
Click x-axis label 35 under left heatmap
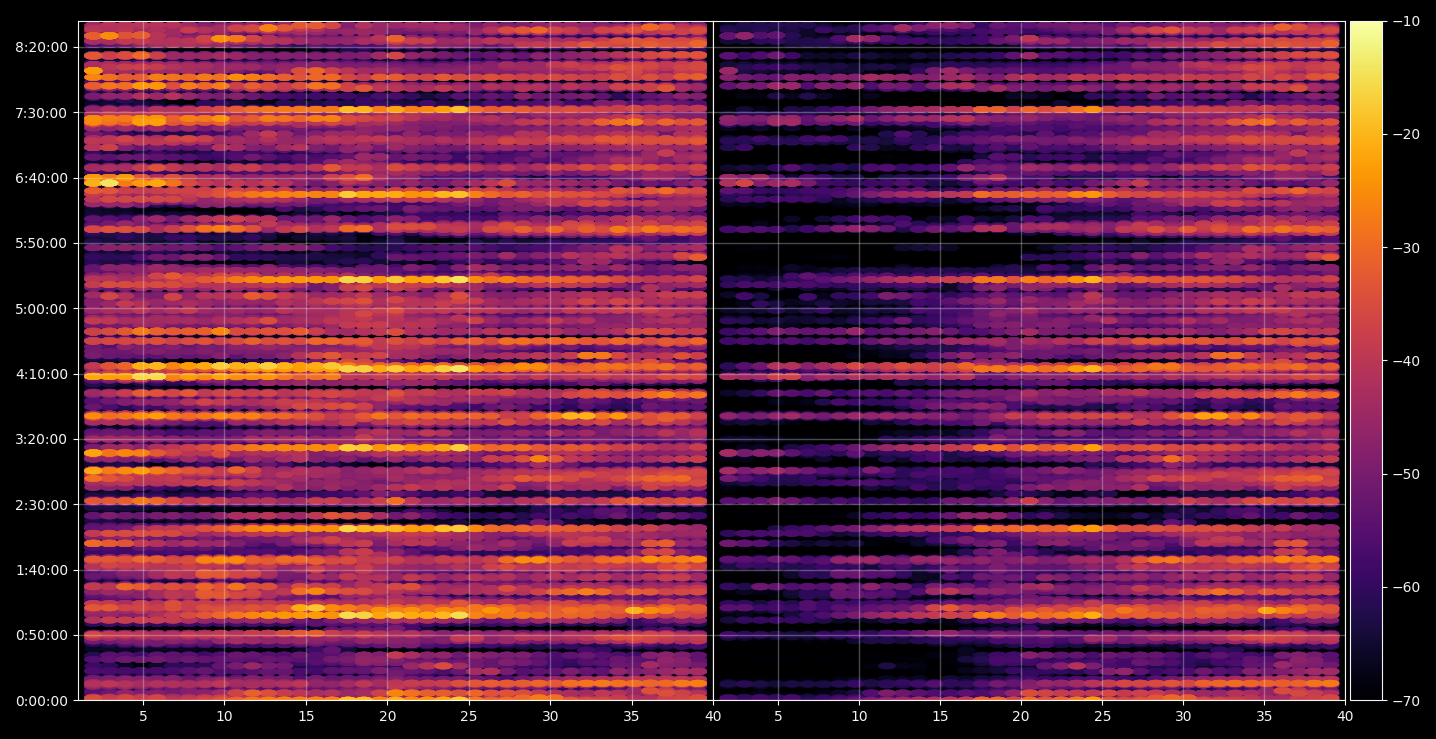[x=632, y=716]
